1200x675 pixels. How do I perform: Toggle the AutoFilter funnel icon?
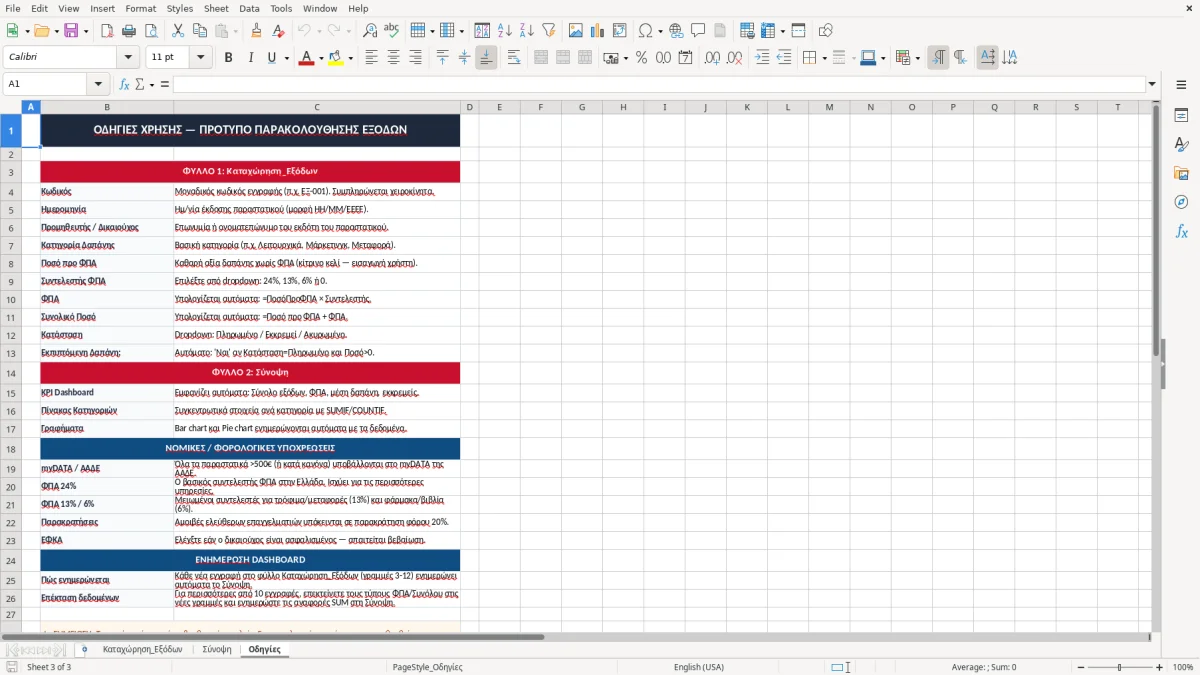click(549, 31)
